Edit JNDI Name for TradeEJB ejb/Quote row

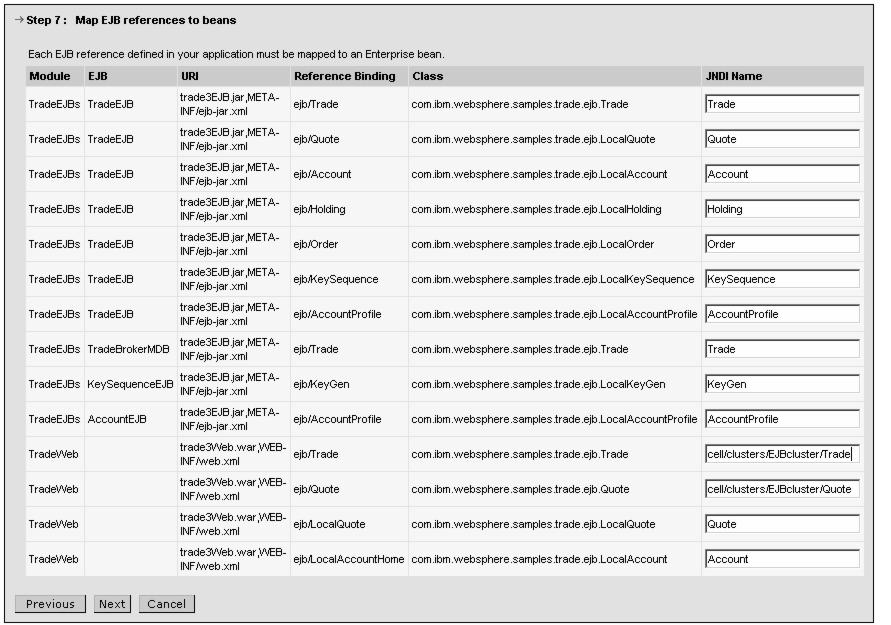(x=782, y=139)
